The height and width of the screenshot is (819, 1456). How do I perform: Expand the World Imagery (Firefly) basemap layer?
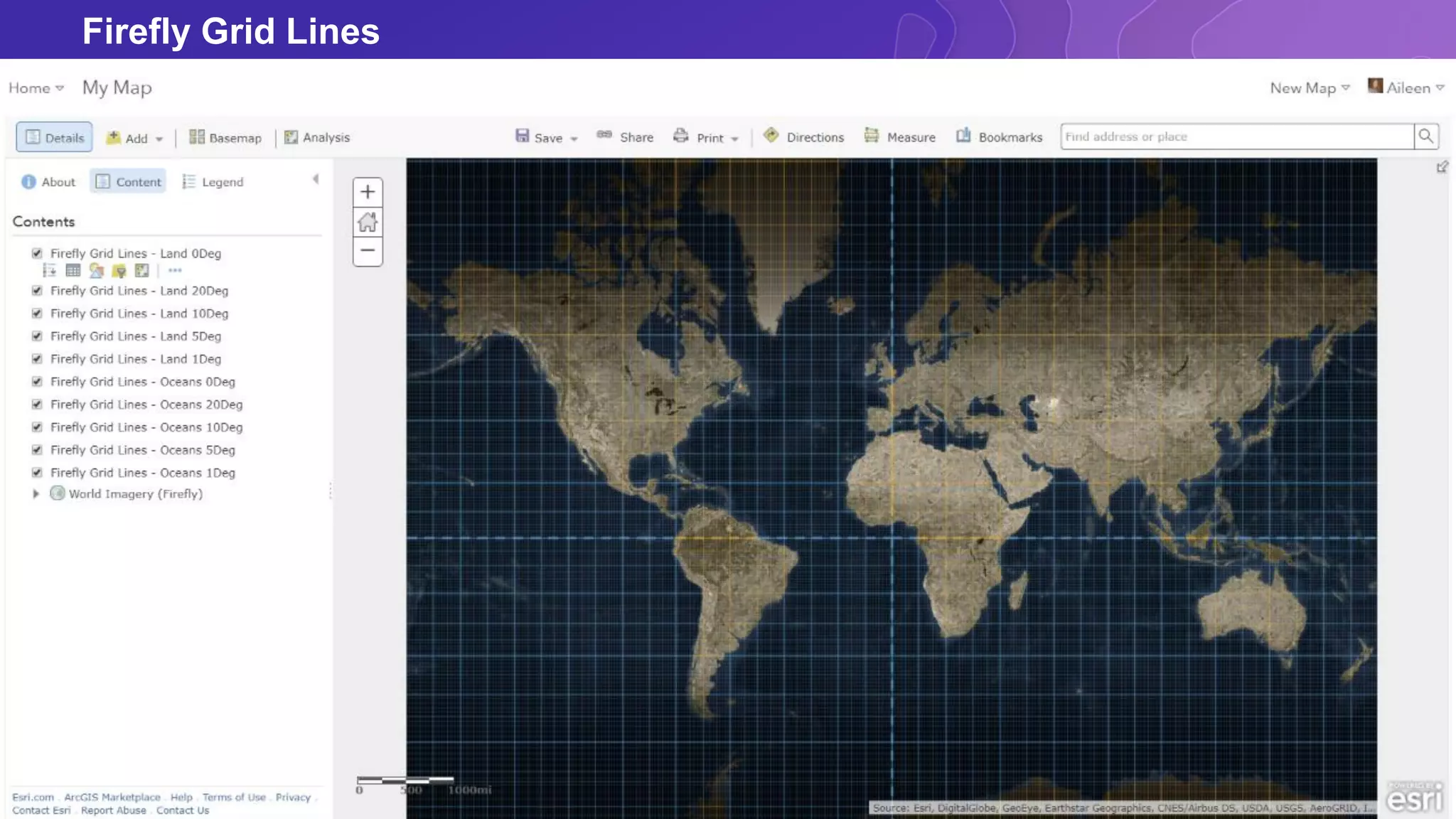pos(36,493)
